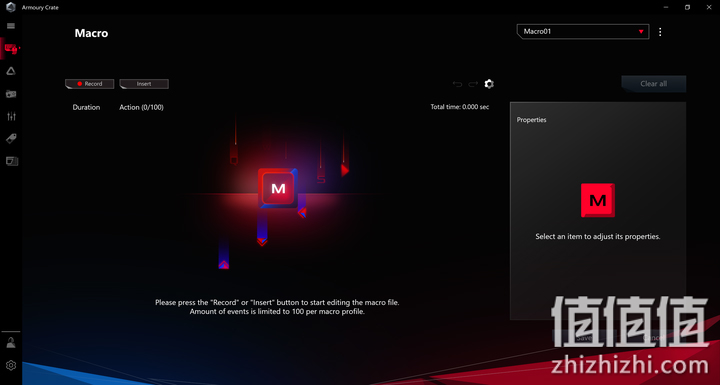Open the three-dot more options menu

coord(660,32)
